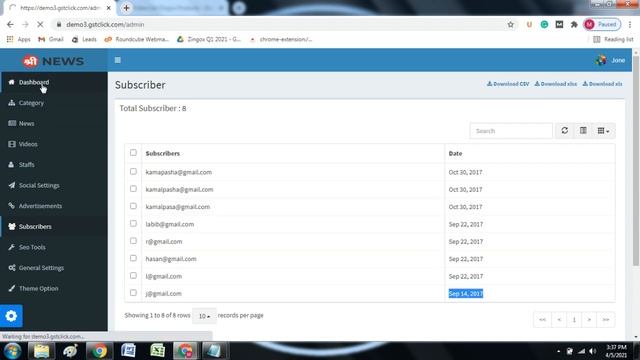Open Advertisements in the sidebar
Viewport: 640px width, 360px height.
point(54,206)
